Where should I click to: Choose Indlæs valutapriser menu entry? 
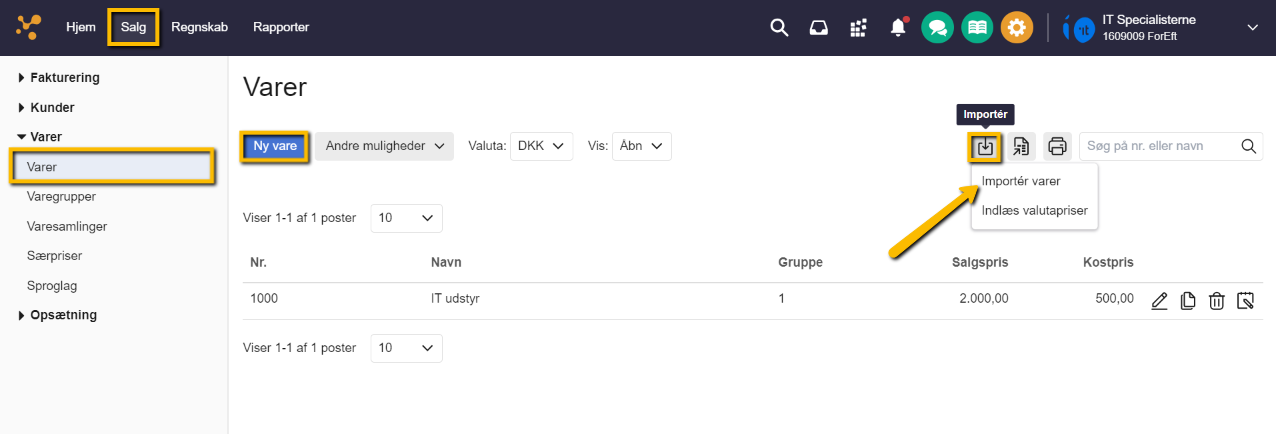[1034, 211]
